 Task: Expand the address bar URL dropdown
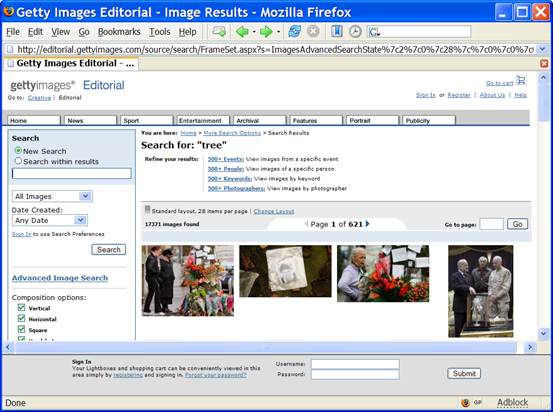[543, 49]
